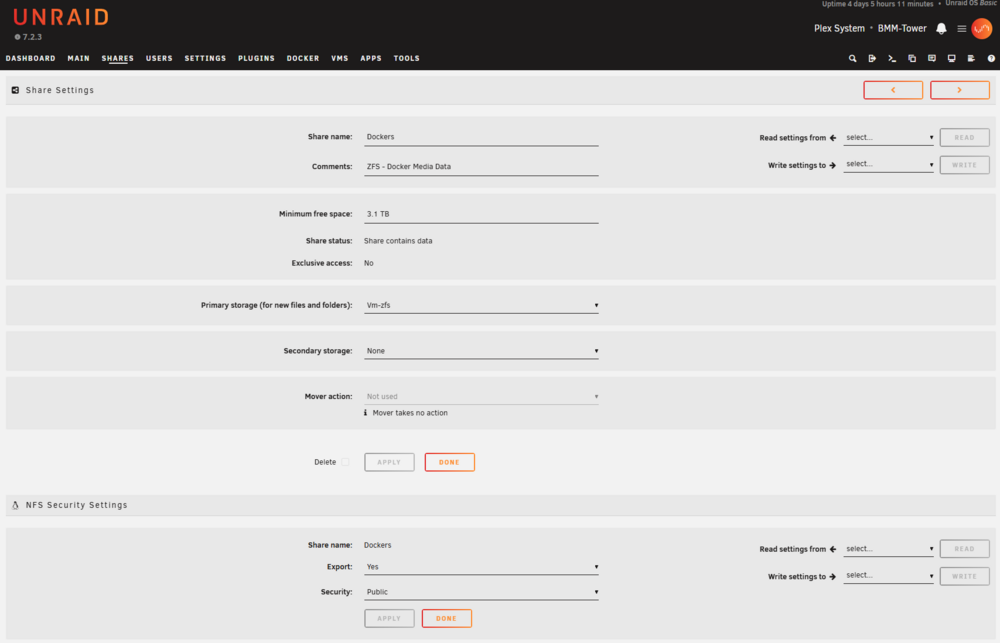The height and width of the screenshot is (643, 1000).
Task: Go to the previous share arrow button
Action: click(x=893, y=90)
